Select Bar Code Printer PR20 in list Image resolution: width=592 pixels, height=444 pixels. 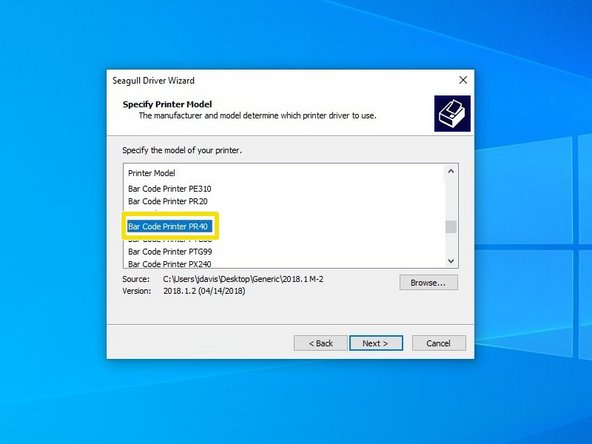tap(168, 201)
